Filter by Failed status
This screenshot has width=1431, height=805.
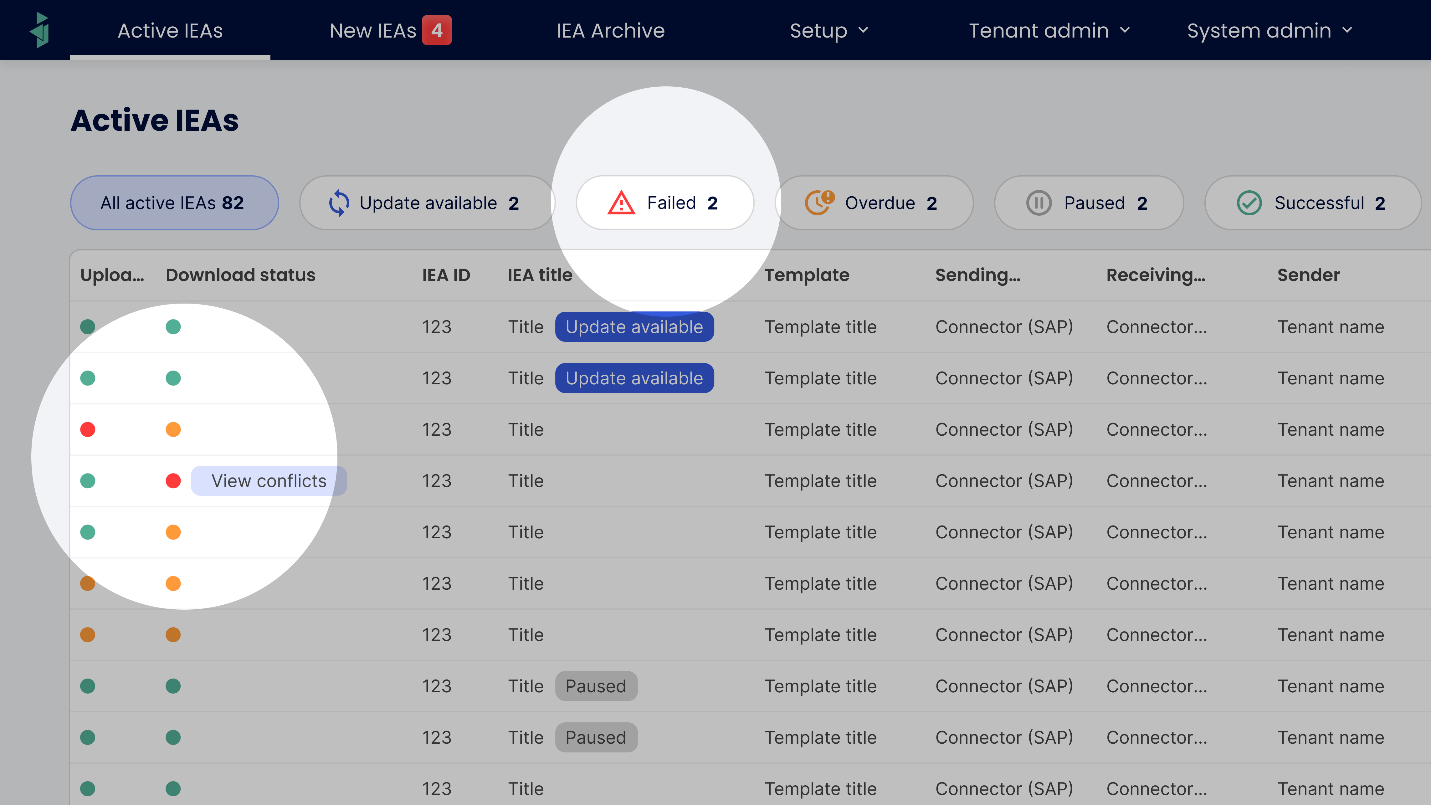coord(665,203)
